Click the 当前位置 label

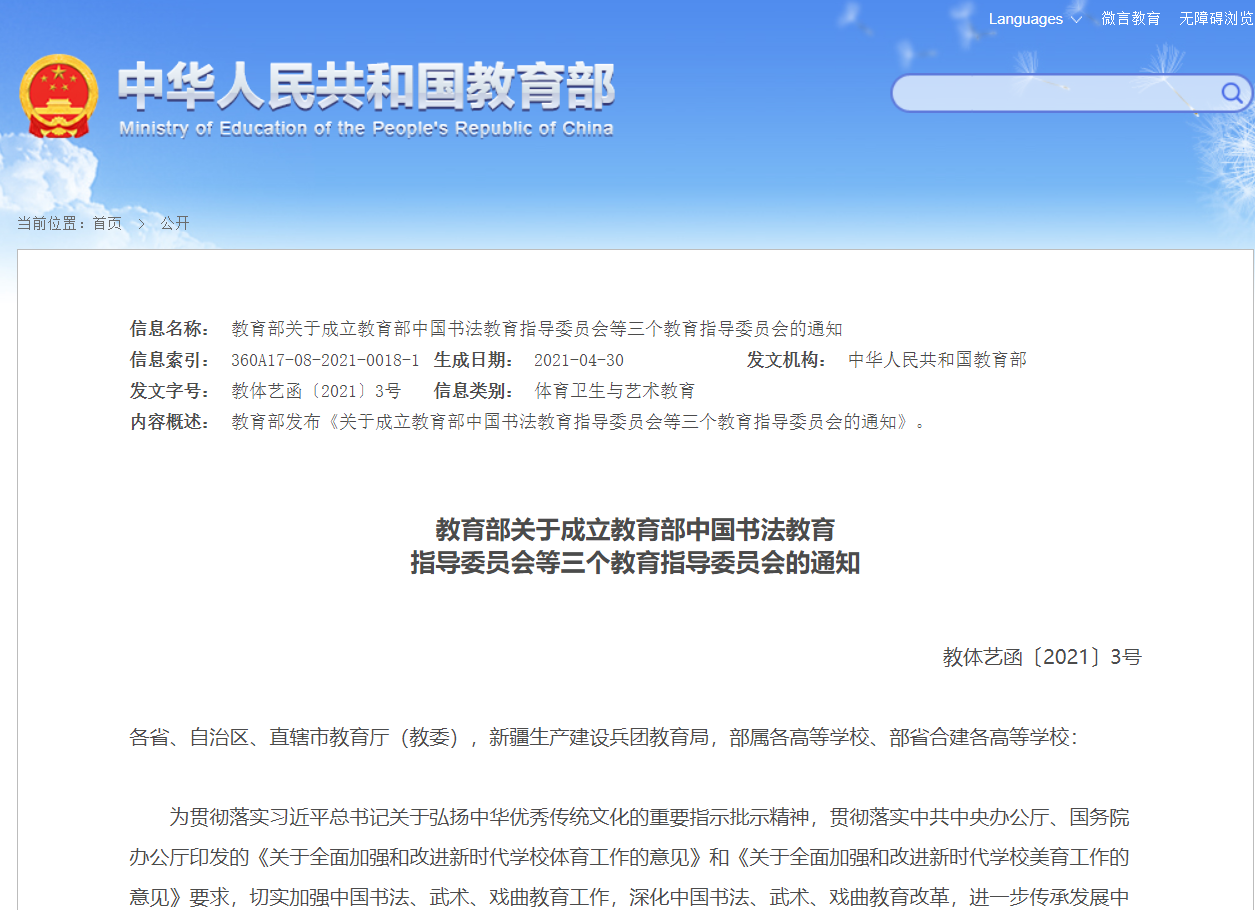pos(52,223)
